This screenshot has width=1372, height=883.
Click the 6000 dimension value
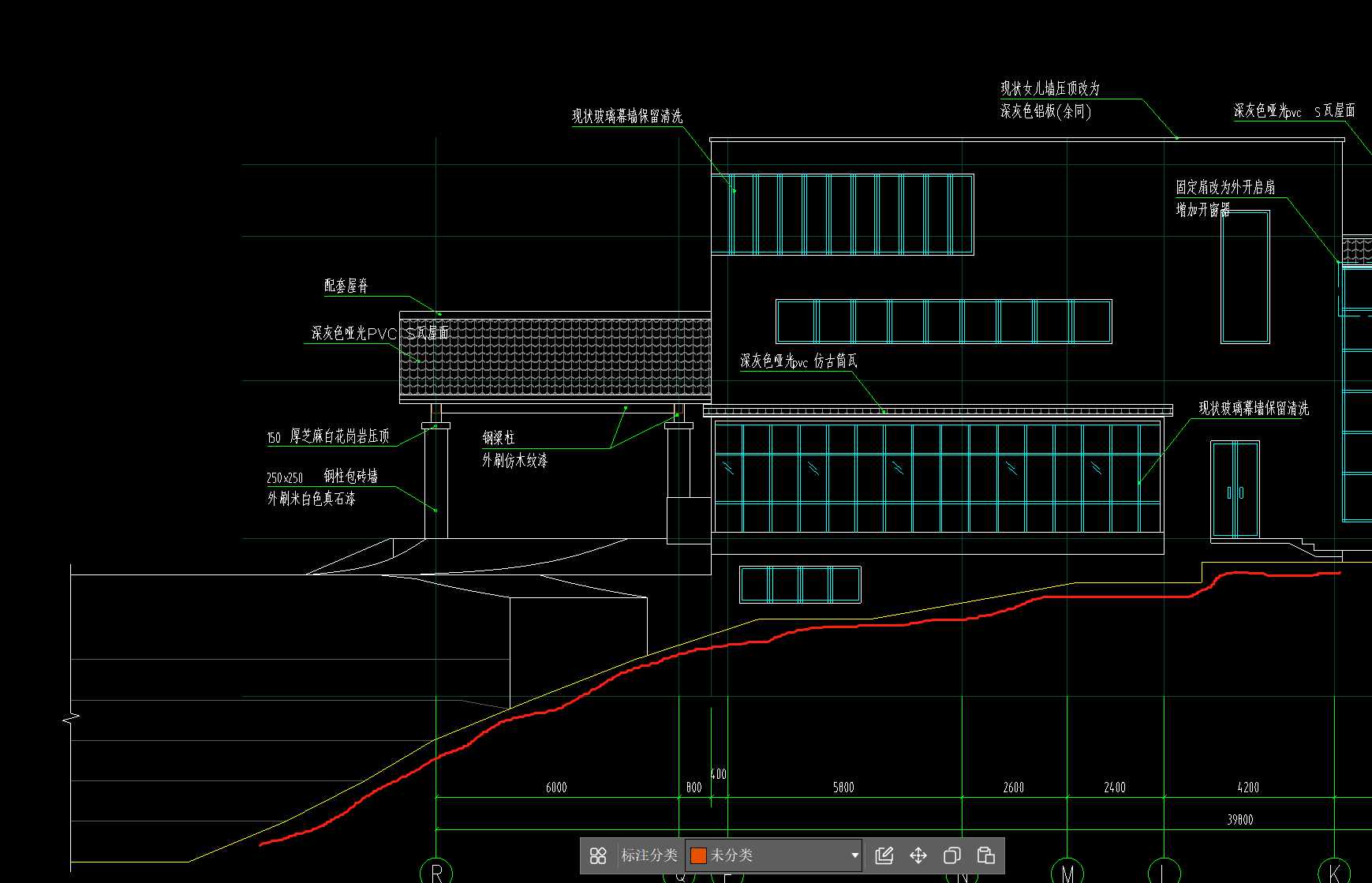point(556,788)
